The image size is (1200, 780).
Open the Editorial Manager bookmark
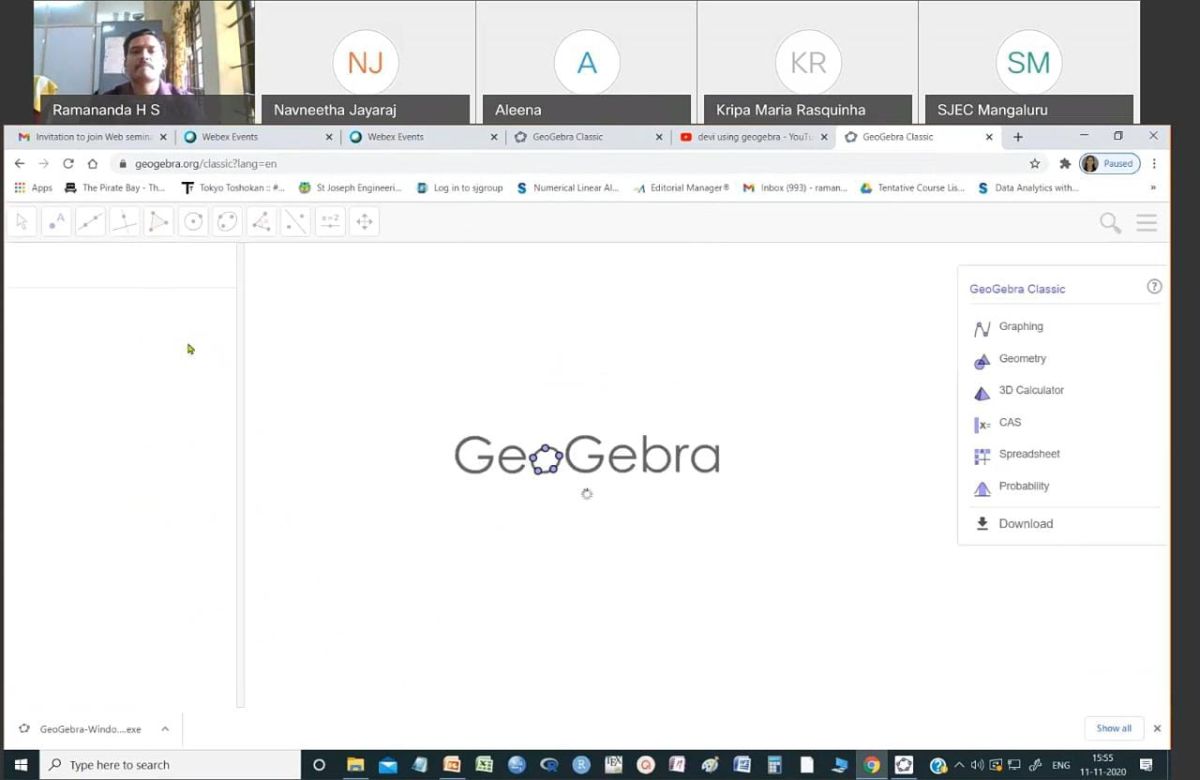682,188
